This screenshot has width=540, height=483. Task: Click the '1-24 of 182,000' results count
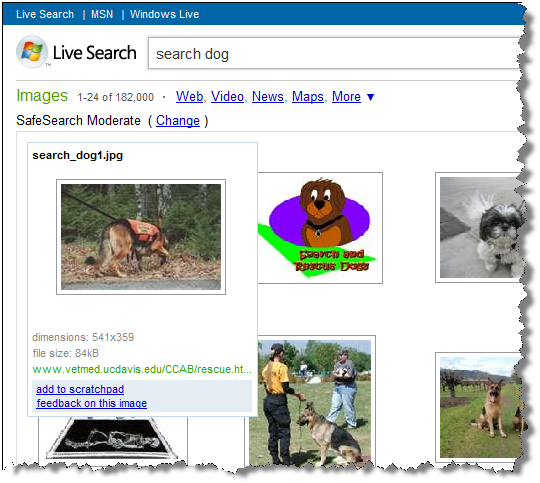point(115,97)
